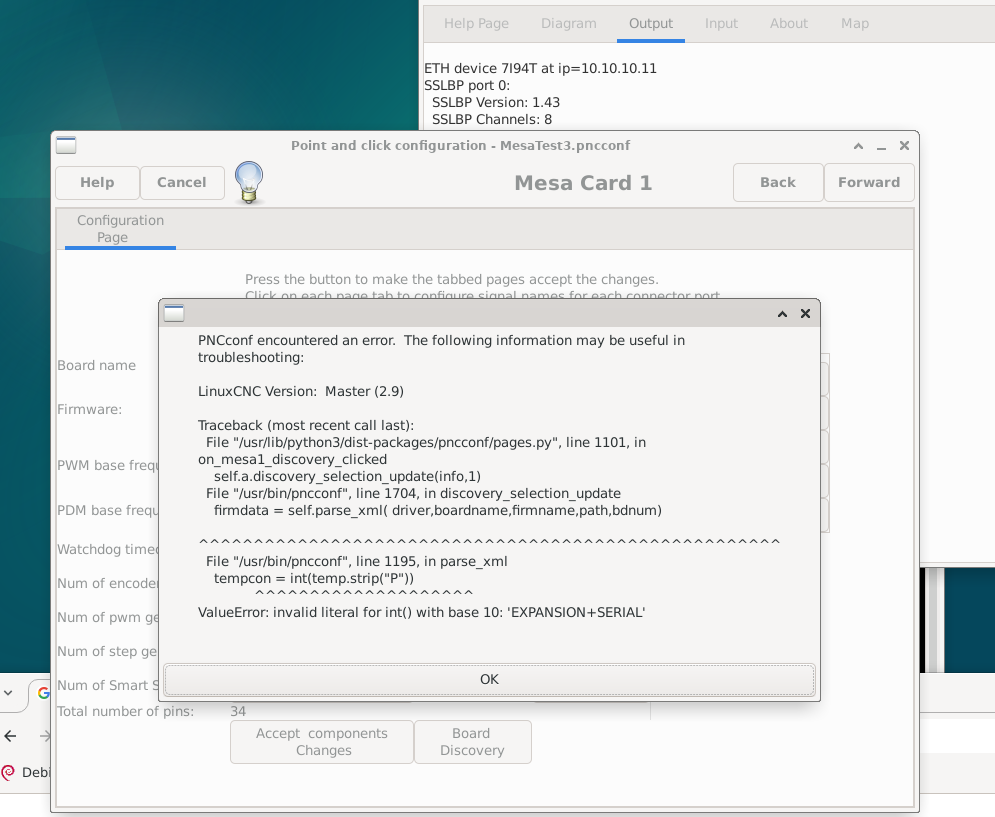
Task: Click the lightbulb hint icon
Action: pos(249,182)
